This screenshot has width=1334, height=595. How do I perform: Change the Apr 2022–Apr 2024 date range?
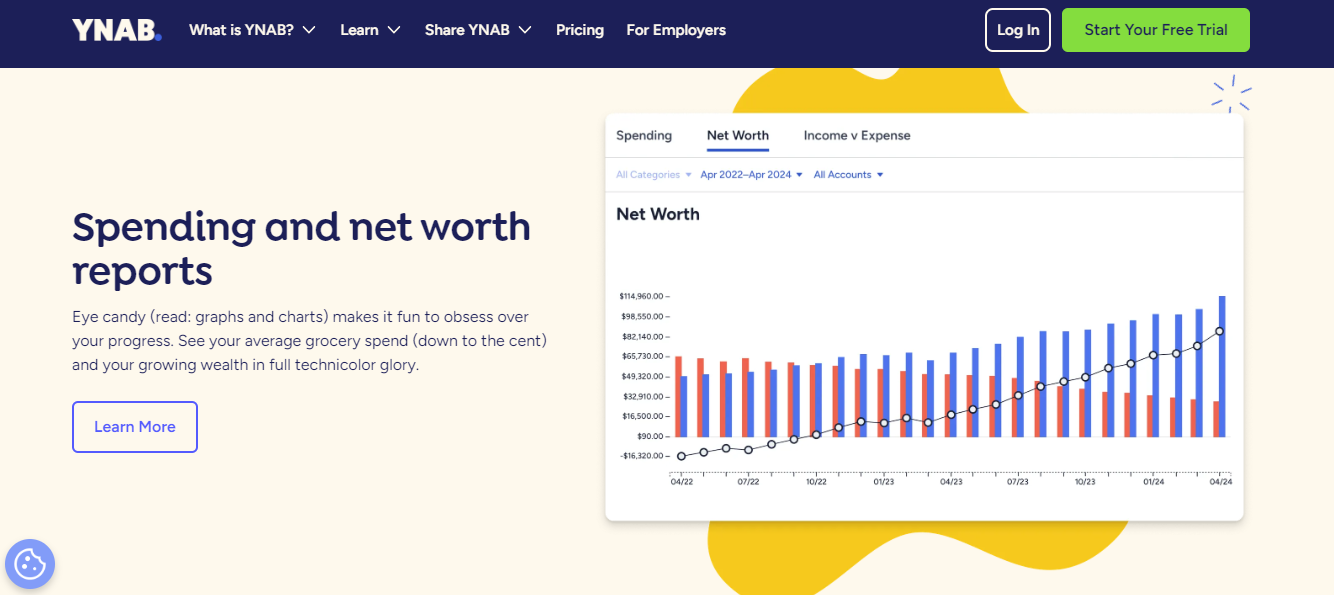[x=752, y=175]
